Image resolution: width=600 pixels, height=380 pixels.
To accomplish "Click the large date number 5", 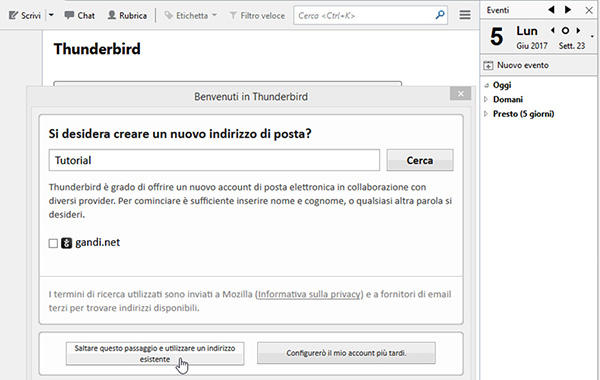I will (x=496, y=37).
